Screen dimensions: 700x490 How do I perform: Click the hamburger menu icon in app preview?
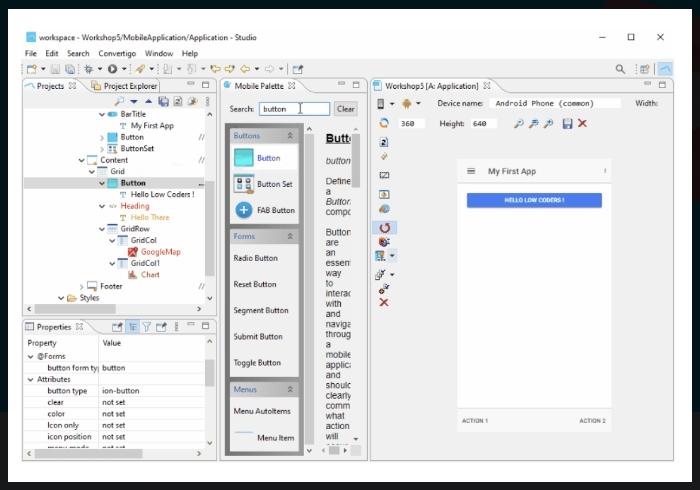[x=471, y=172]
